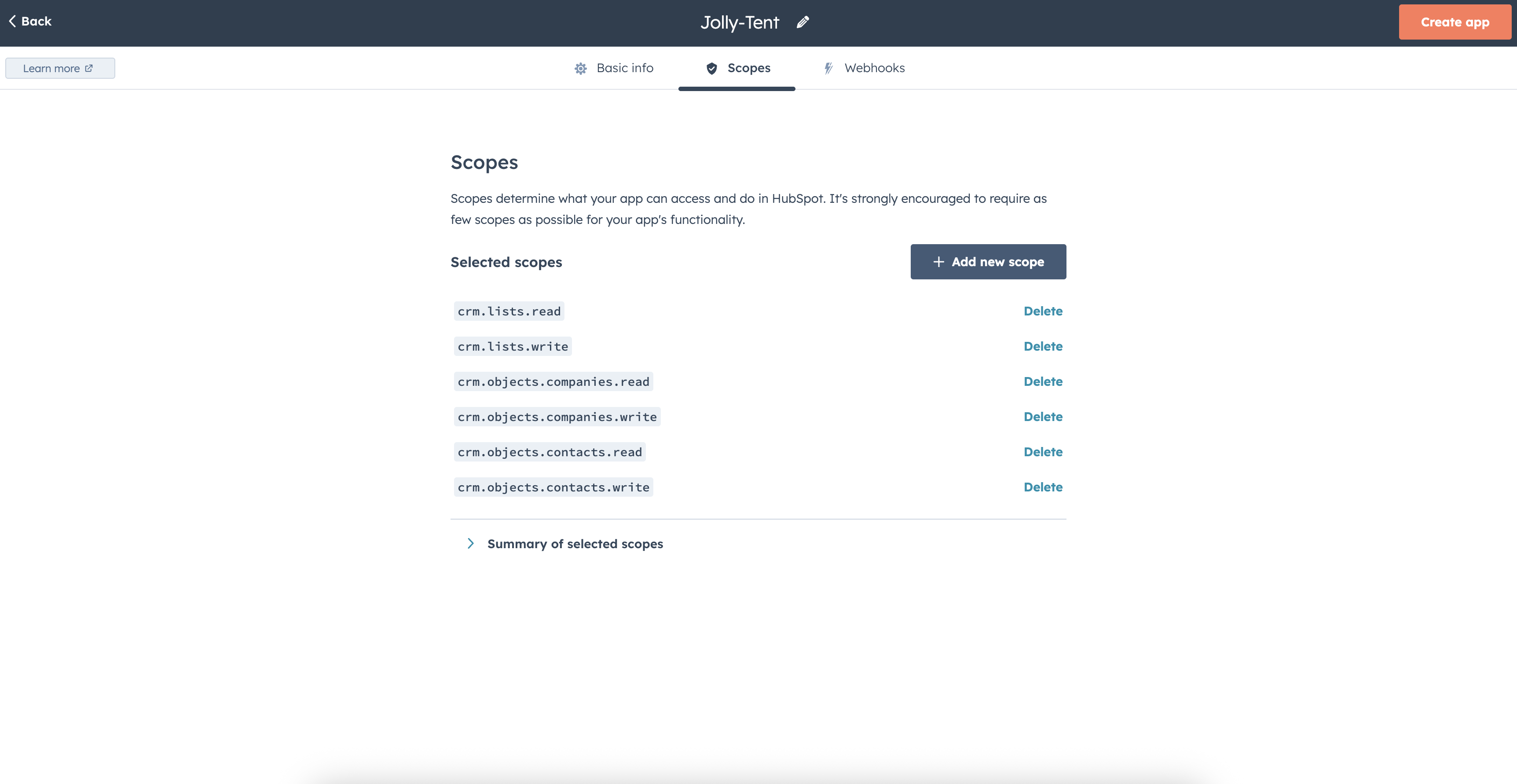This screenshot has height=784, width=1517.
Task: Expand Summary of selected scopes chevron
Action: coord(470,543)
